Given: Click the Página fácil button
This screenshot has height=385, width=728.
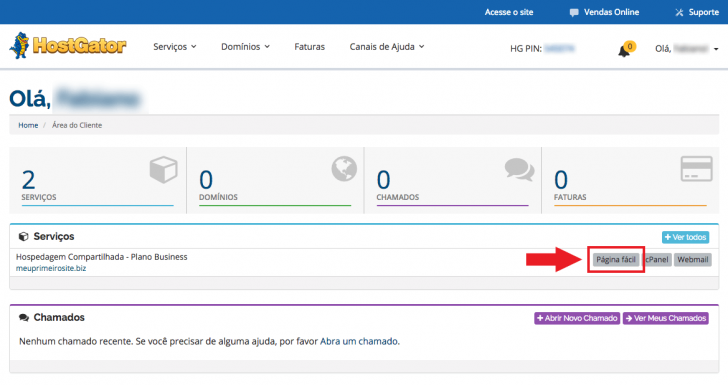Looking at the screenshot, I should point(616,259).
